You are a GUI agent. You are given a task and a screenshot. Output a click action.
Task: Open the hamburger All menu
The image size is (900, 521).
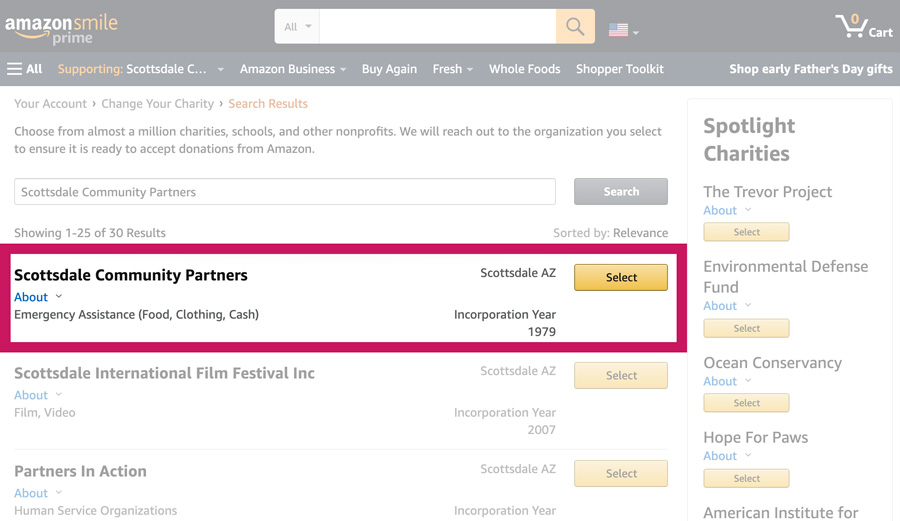(25, 69)
